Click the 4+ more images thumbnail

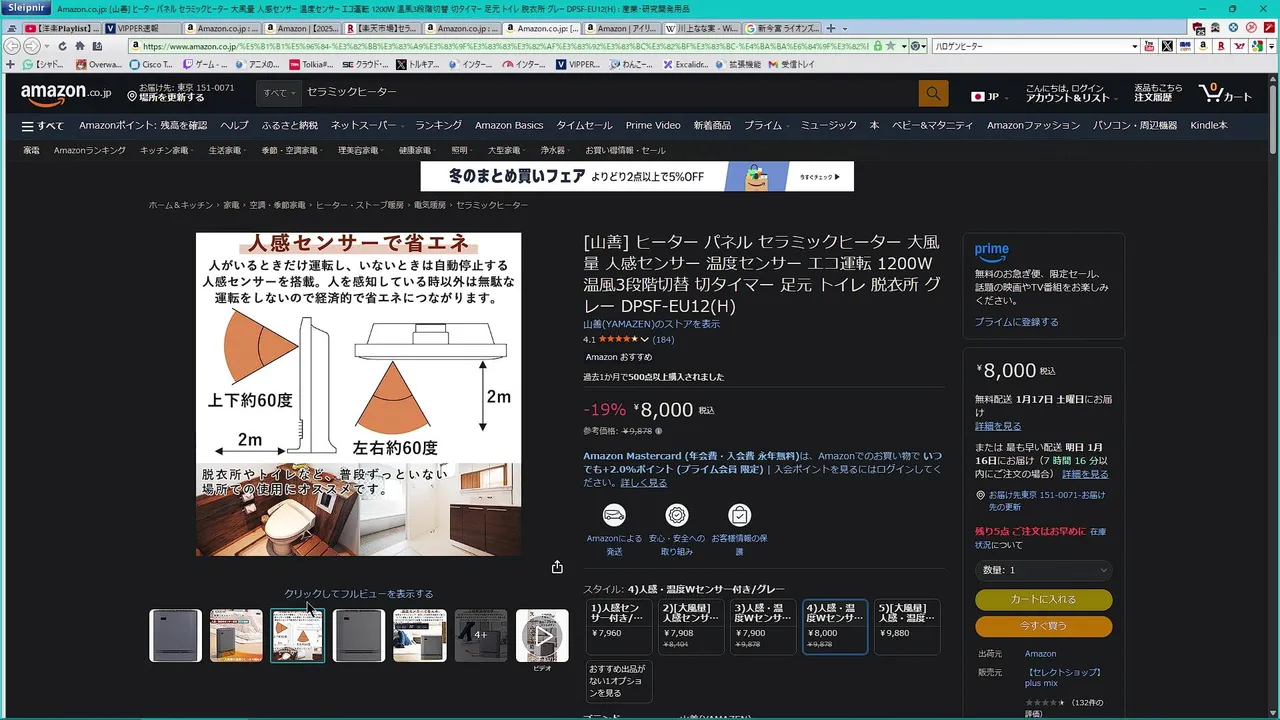(x=481, y=636)
